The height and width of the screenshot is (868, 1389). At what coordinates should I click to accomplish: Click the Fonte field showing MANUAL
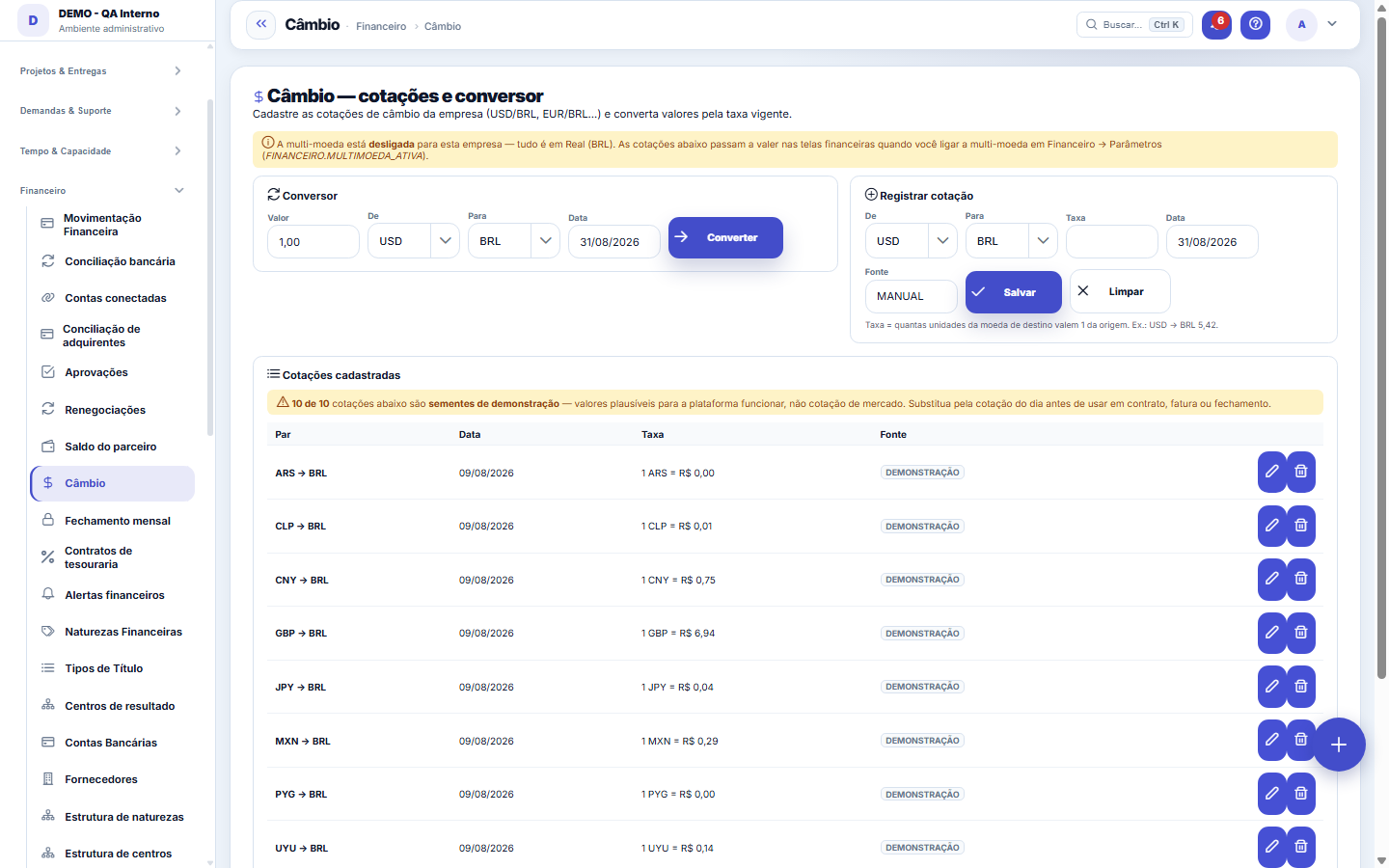(x=912, y=296)
